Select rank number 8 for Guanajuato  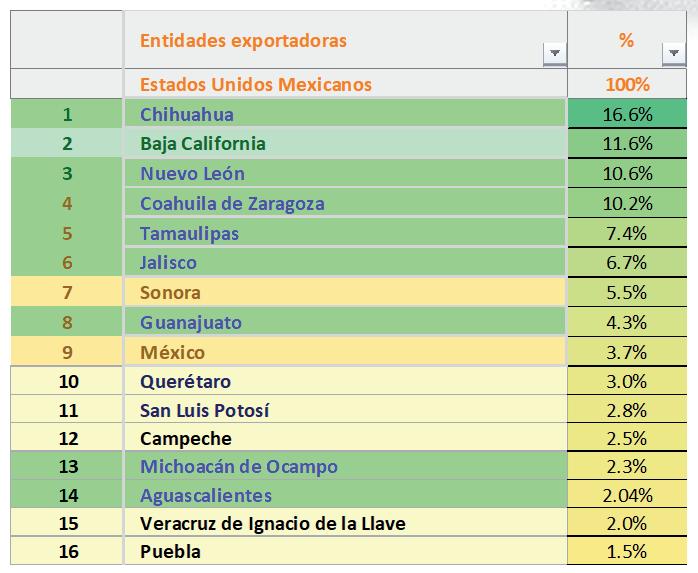(67, 322)
